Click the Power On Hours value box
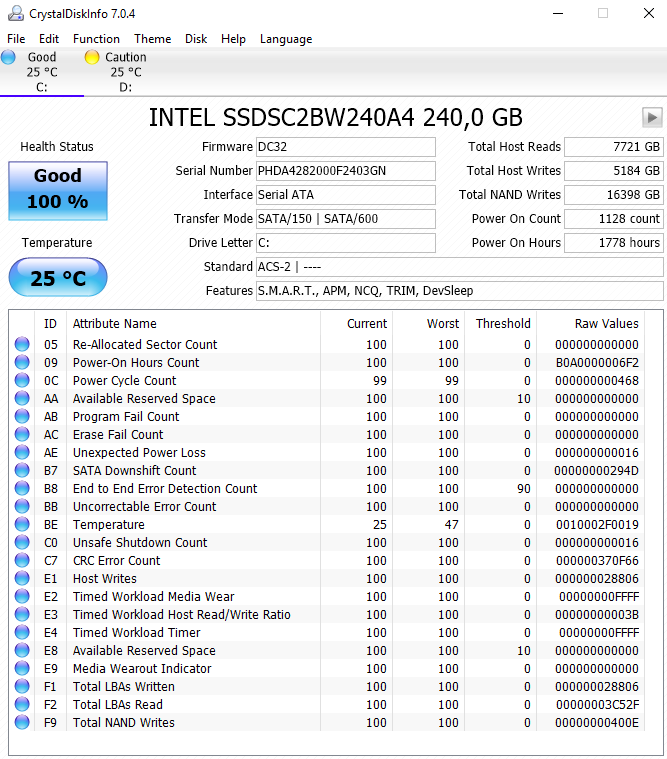This screenshot has width=667, height=759. [x=614, y=243]
